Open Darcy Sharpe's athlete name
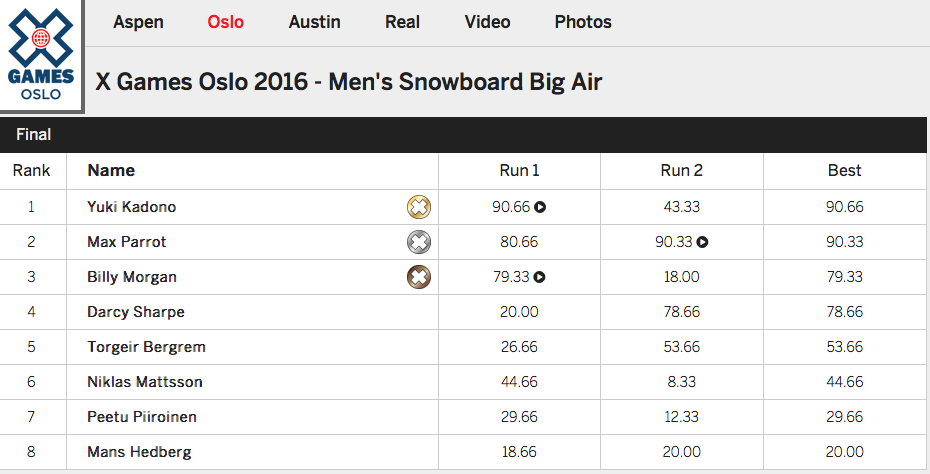 click(136, 312)
